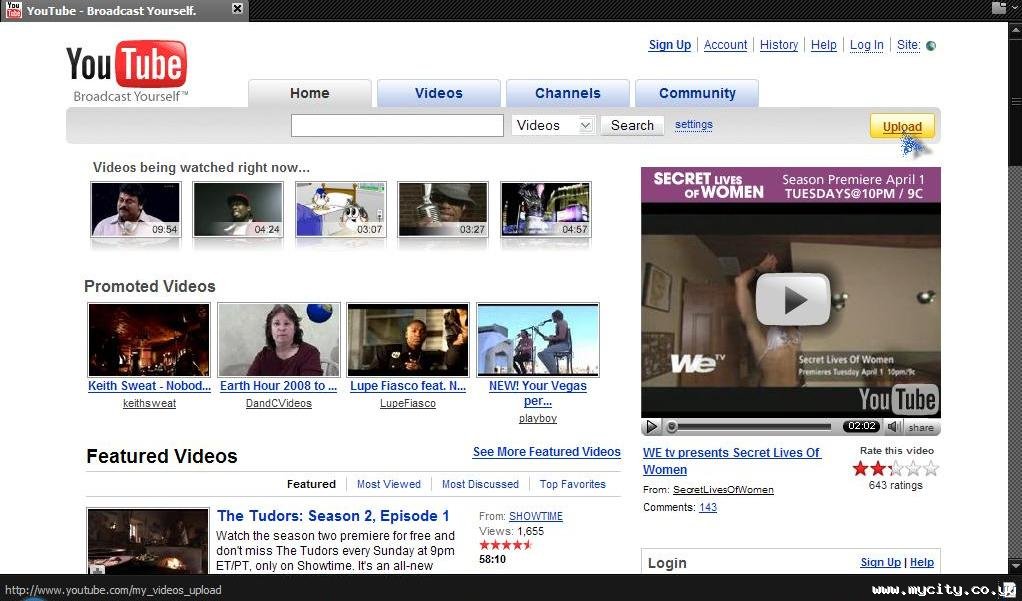Open the watched video thumbnail lasting 03:07
This screenshot has height=601, width=1022.
pos(341,209)
